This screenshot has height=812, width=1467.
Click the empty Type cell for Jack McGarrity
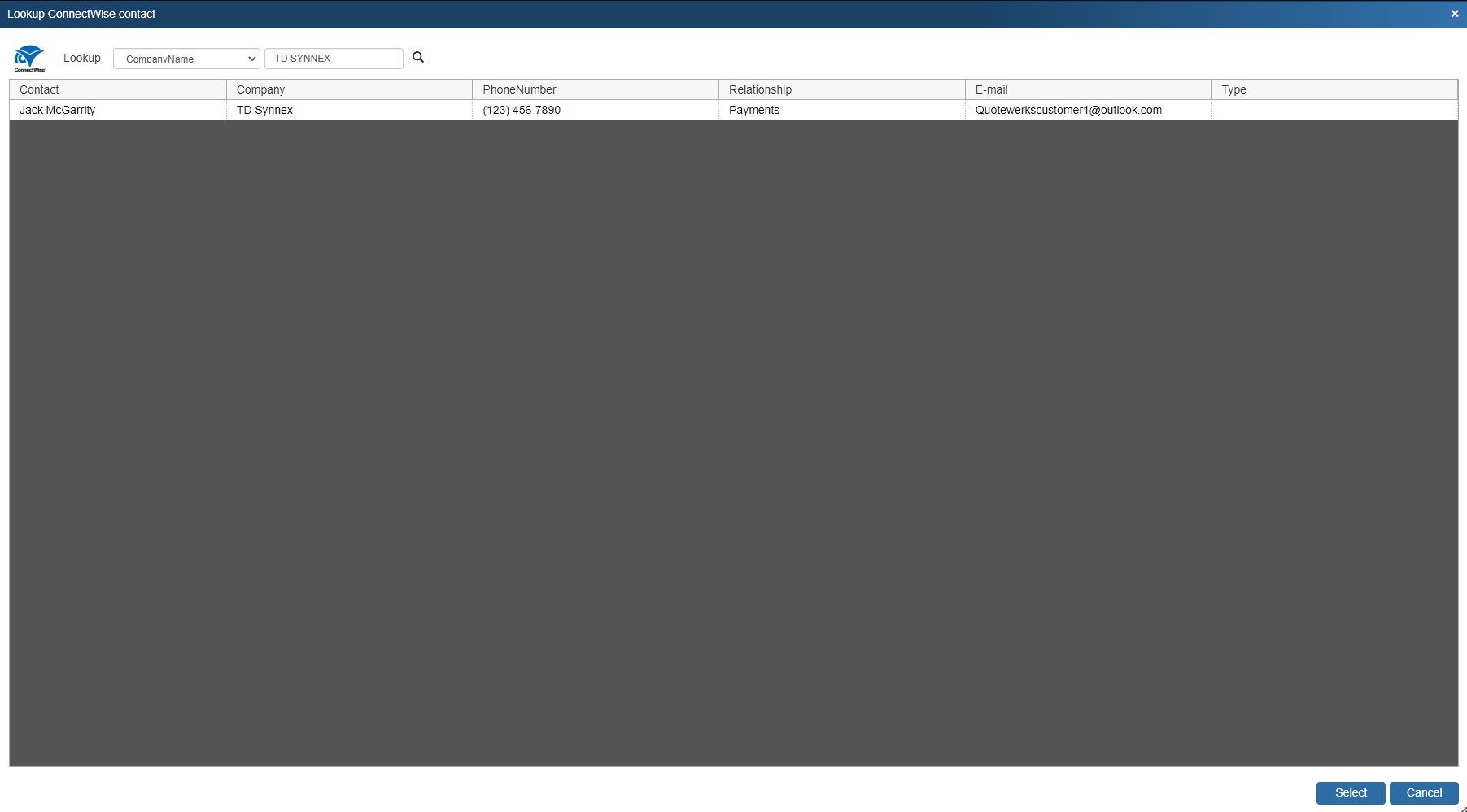[1334, 111]
